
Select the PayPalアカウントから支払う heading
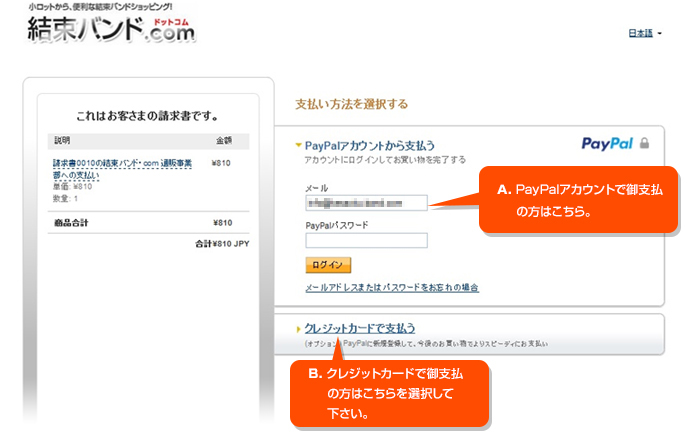click(370, 145)
